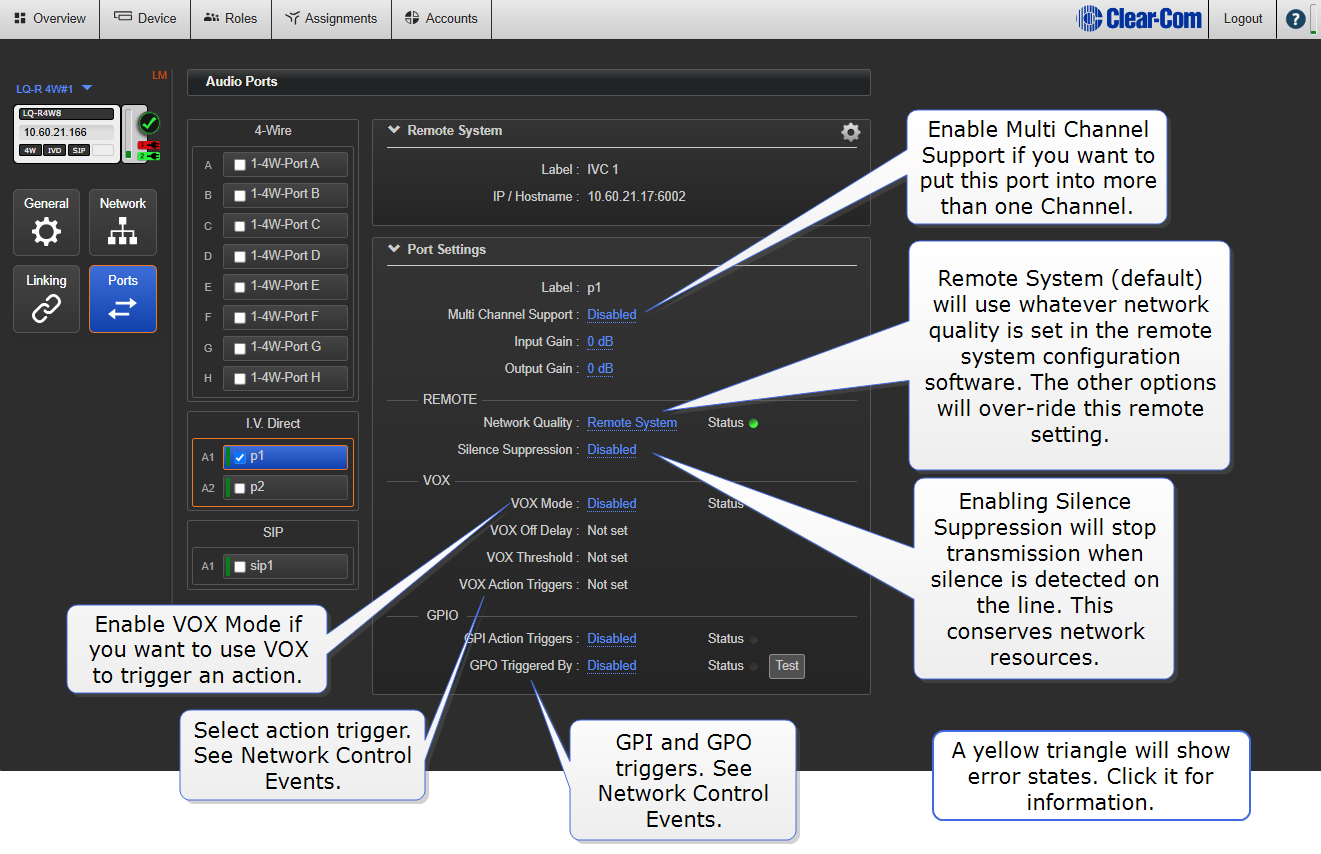Adjust the Input Gain 0 dB value
Screen dimensions: 1321x854
[x=600, y=341]
